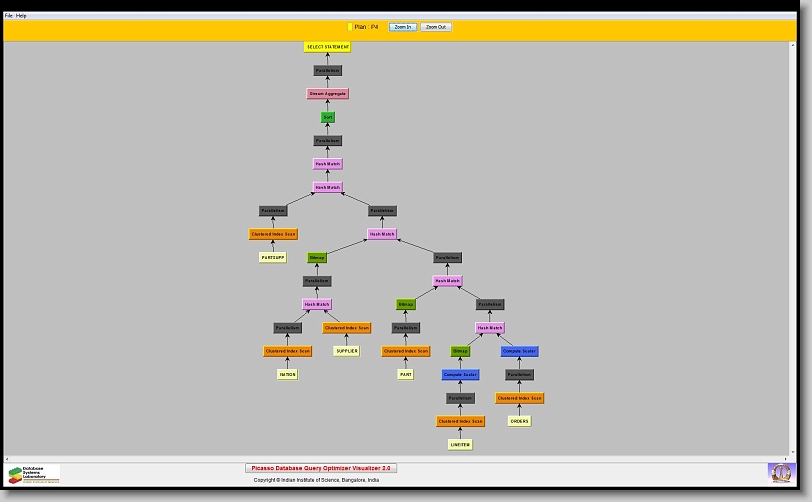Select the LINEITEM table leaf node
Screen dimensions: 812x502
click(460, 444)
